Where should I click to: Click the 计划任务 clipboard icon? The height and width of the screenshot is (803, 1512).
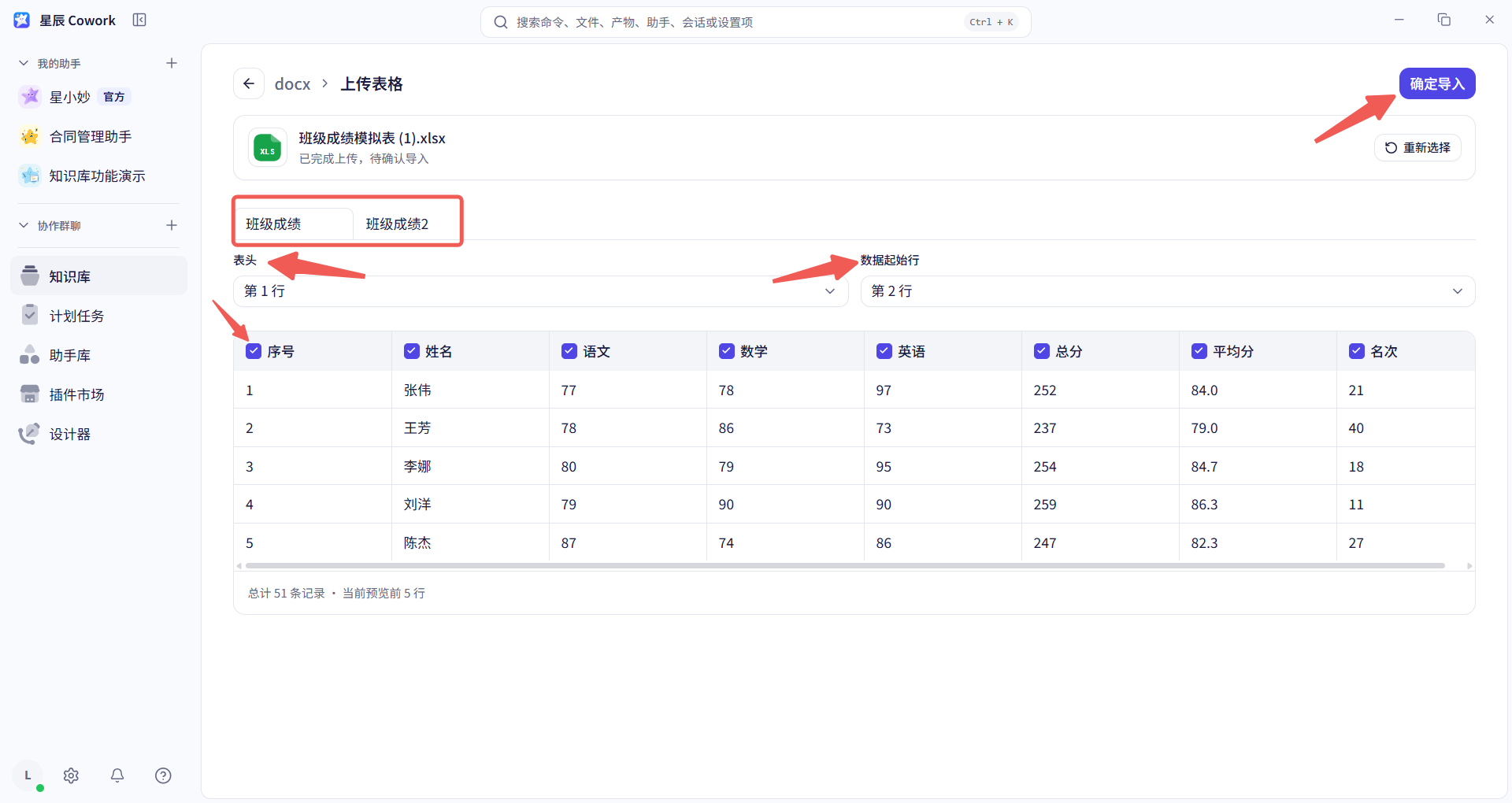coord(30,315)
